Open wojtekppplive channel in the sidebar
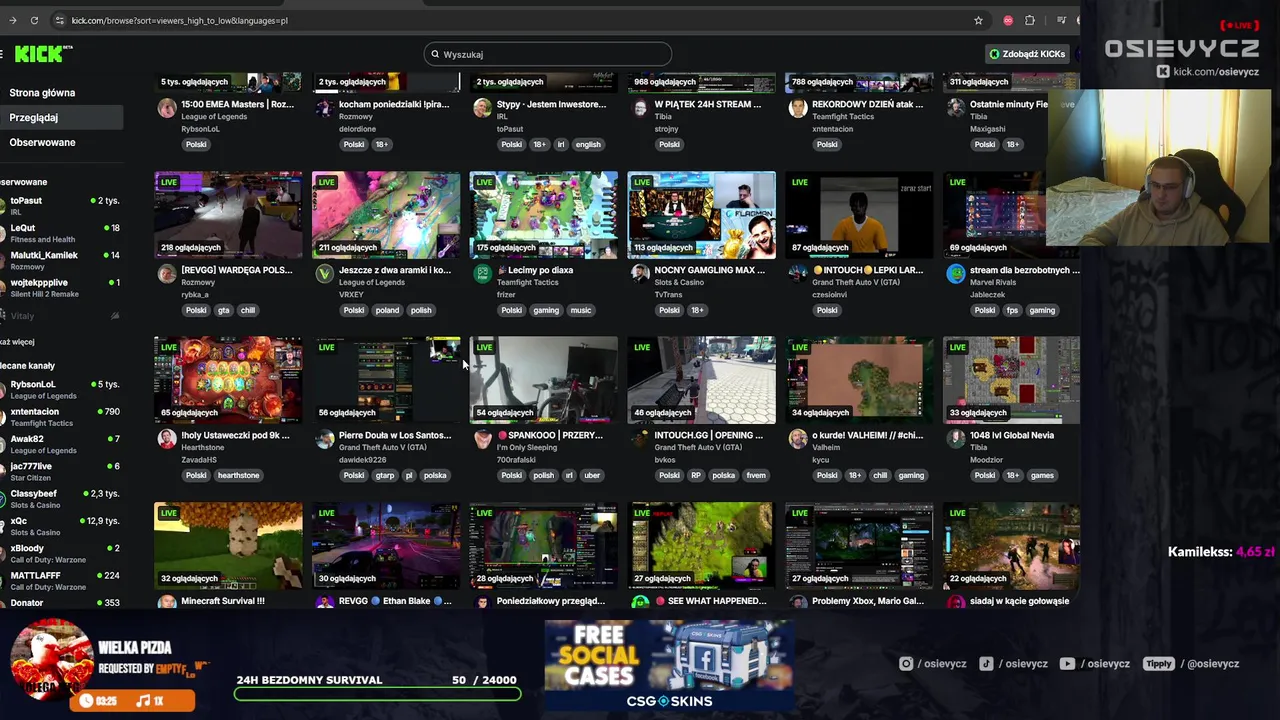This screenshot has width=1280, height=720. [x=60, y=287]
